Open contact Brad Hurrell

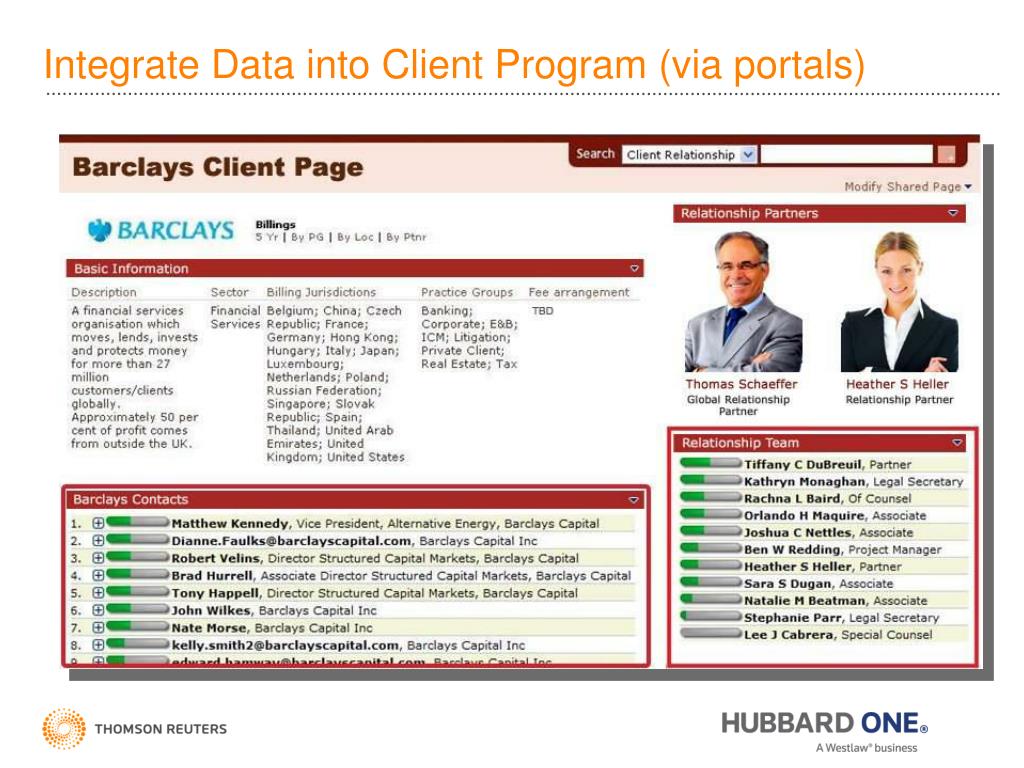(x=212, y=575)
